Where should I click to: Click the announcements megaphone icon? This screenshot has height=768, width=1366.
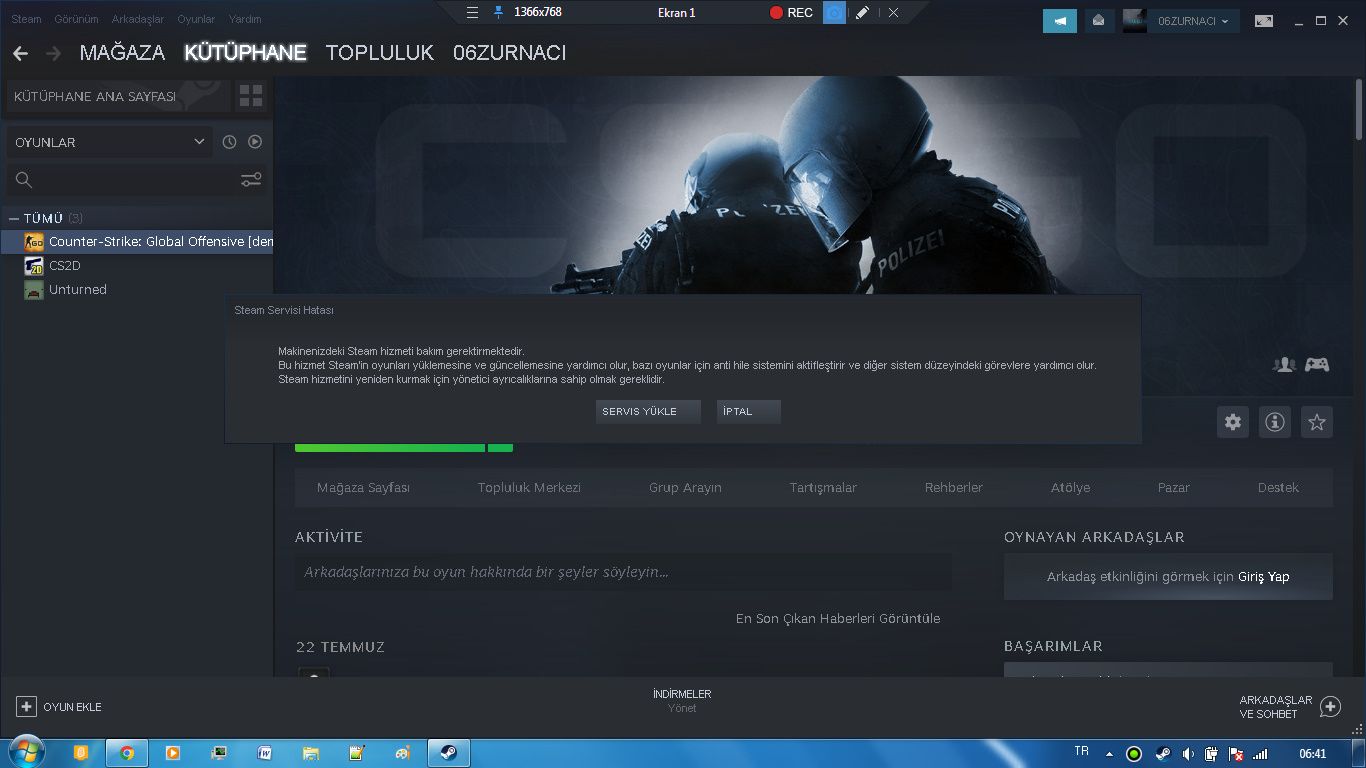[x=1060, y=21]
